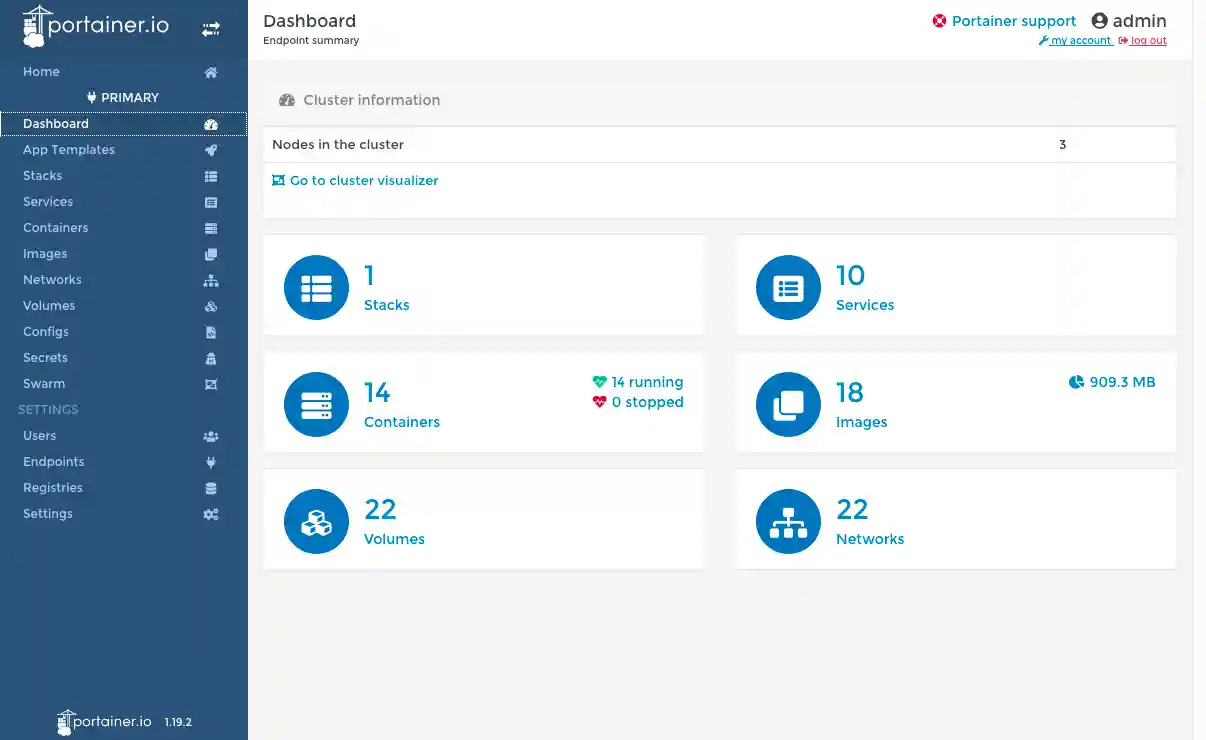1206x740 pixels.
Task: Go to the Swarm sidebar page
Action: coord(44,384)
